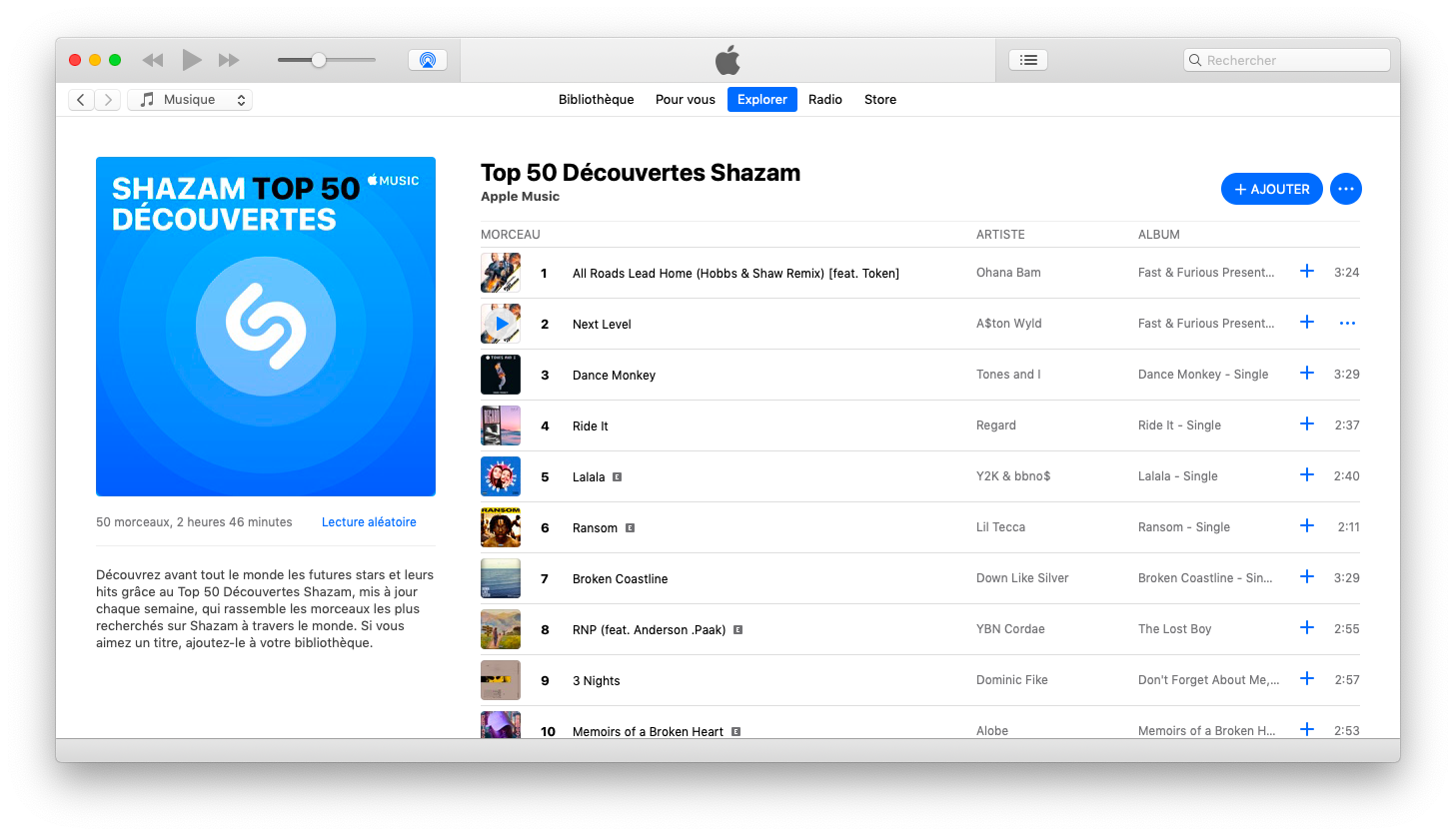The image size is (1456, 836).
Task: Add Lalala with plus icon
Action: point(1306,475)
